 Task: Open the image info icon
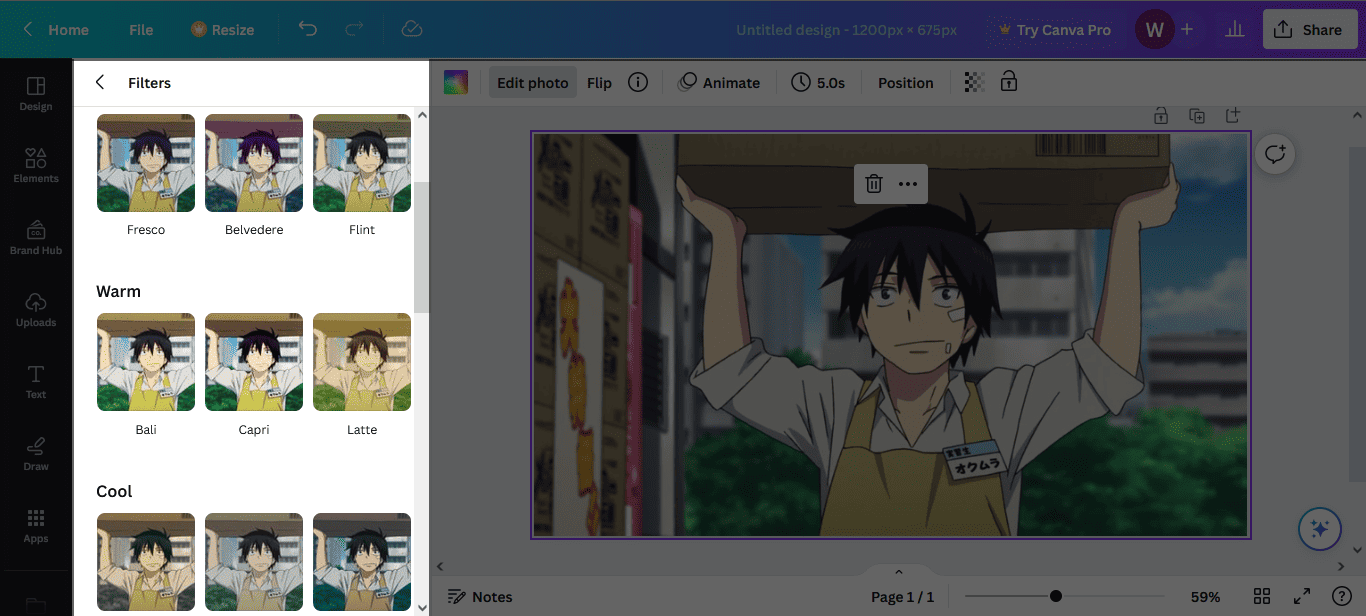[638, 83]
